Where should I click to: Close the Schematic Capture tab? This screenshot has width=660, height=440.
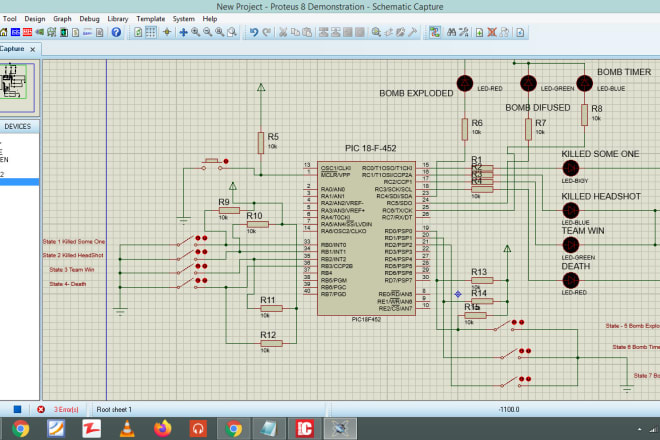coord(32,49)
